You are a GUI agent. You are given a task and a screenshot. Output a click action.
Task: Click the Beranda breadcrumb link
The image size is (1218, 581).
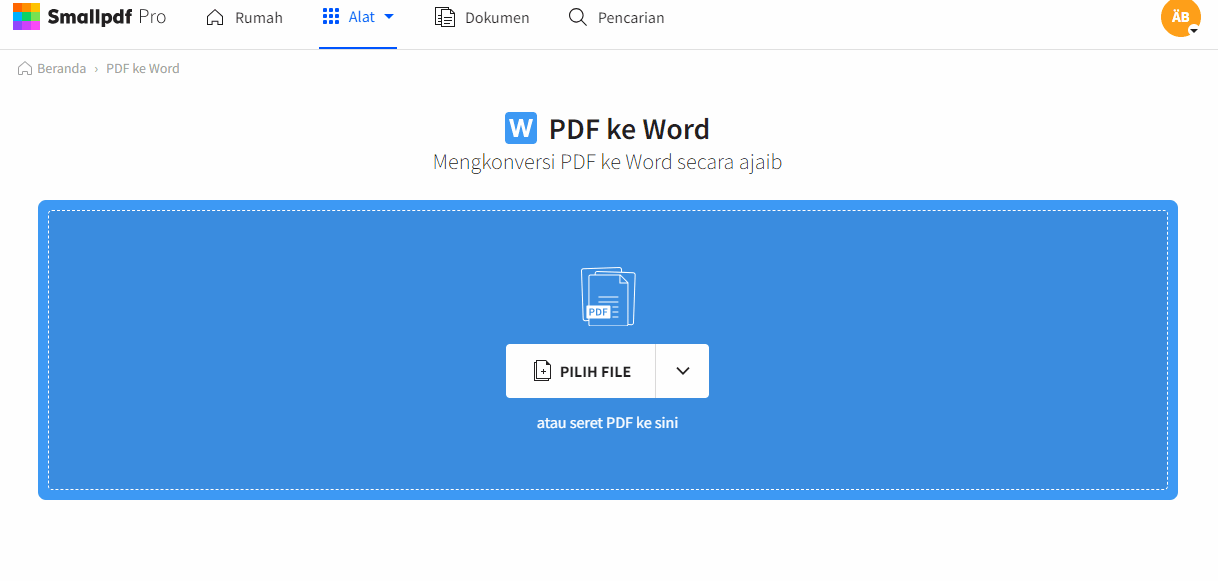coord(52,69)
